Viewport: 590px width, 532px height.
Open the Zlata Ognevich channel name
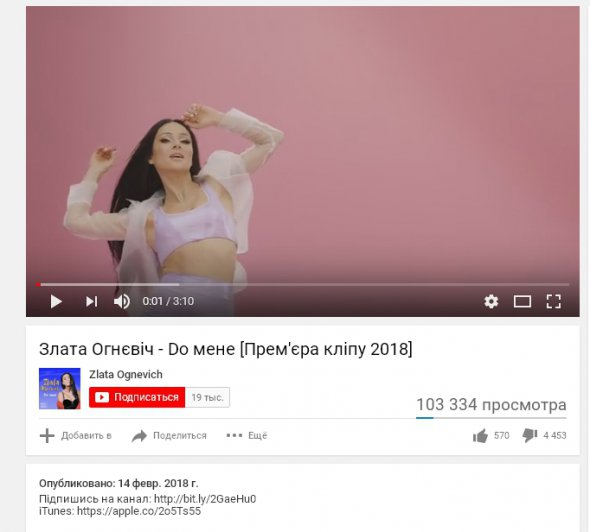(126, 374)
